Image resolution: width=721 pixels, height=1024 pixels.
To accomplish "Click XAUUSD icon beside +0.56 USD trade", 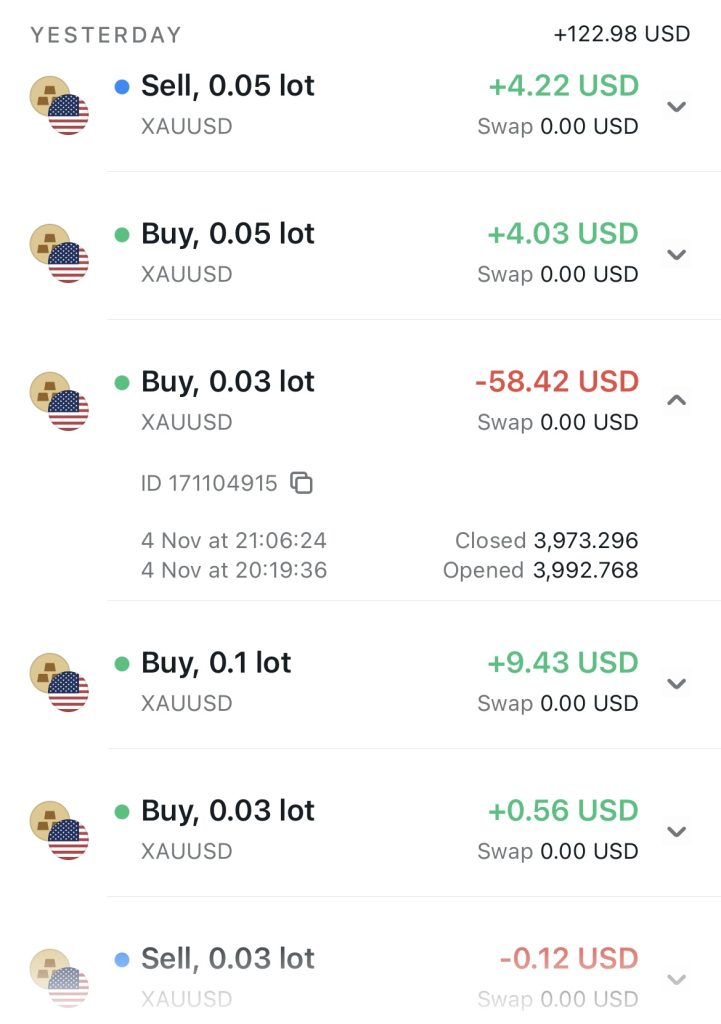I will (x=59, y=830).
